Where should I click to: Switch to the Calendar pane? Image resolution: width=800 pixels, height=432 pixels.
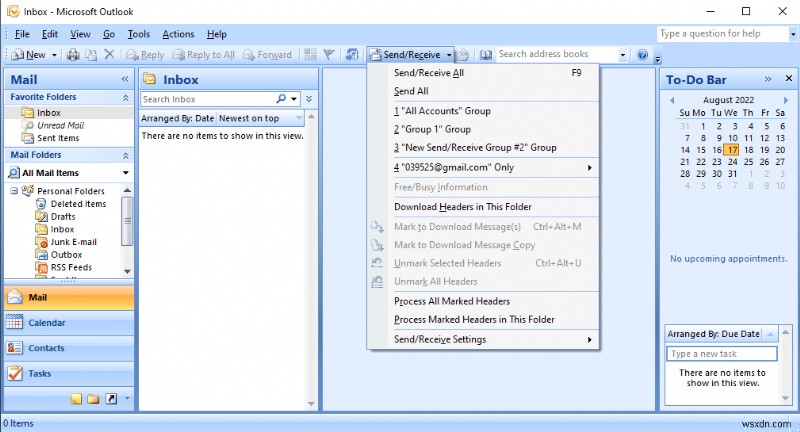[x=69, y=323]
